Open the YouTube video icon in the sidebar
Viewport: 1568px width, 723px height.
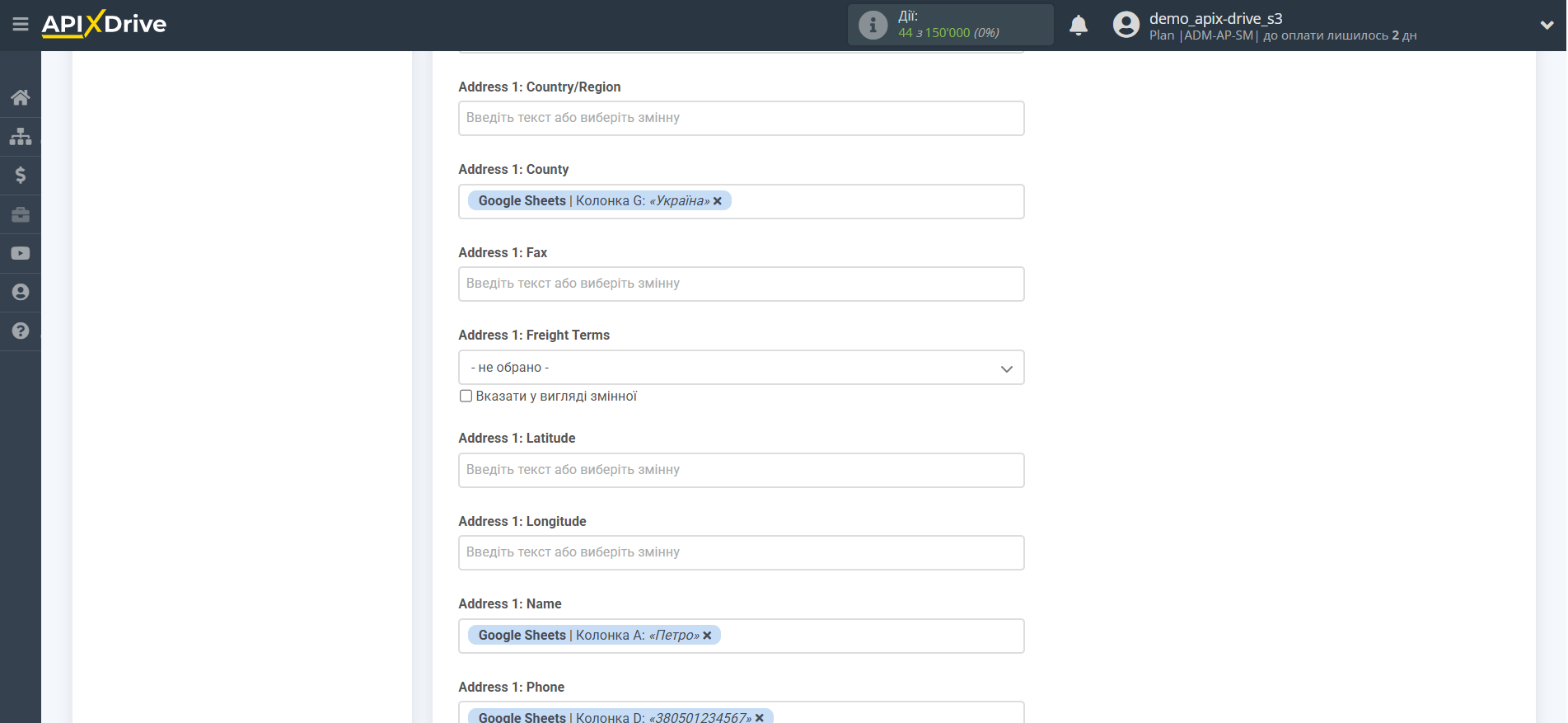21,253
